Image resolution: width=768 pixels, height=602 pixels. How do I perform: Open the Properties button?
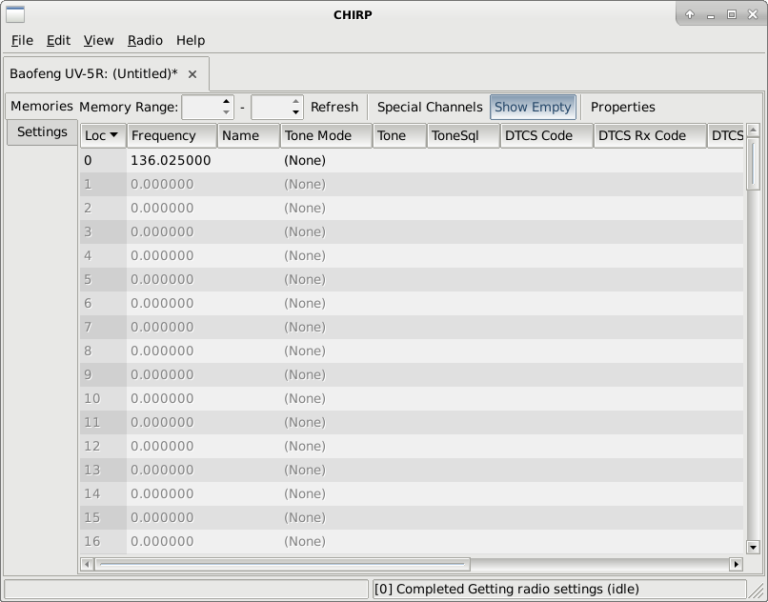click(622, 107)
